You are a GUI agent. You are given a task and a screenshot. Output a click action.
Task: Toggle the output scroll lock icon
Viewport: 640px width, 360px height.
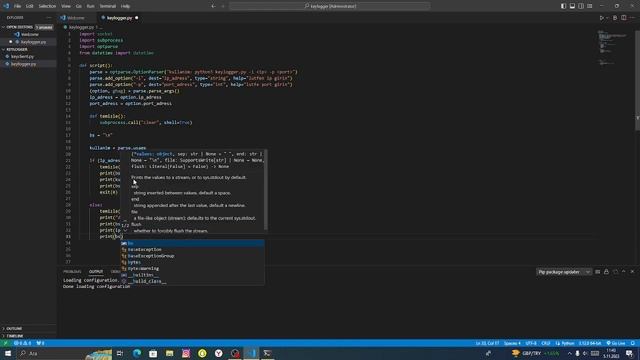click(x=607, y=272)
